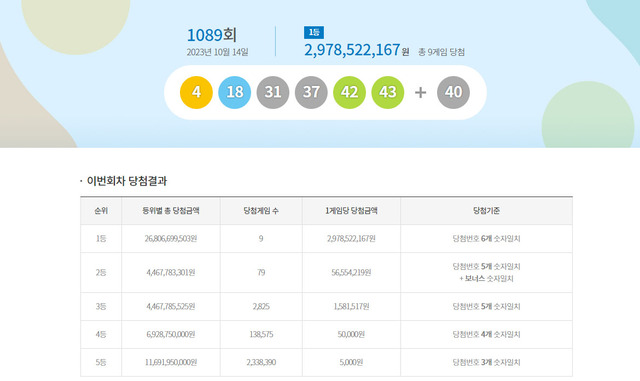
Task: Click the bonus ball number 40
Action: tap(453, 92)
